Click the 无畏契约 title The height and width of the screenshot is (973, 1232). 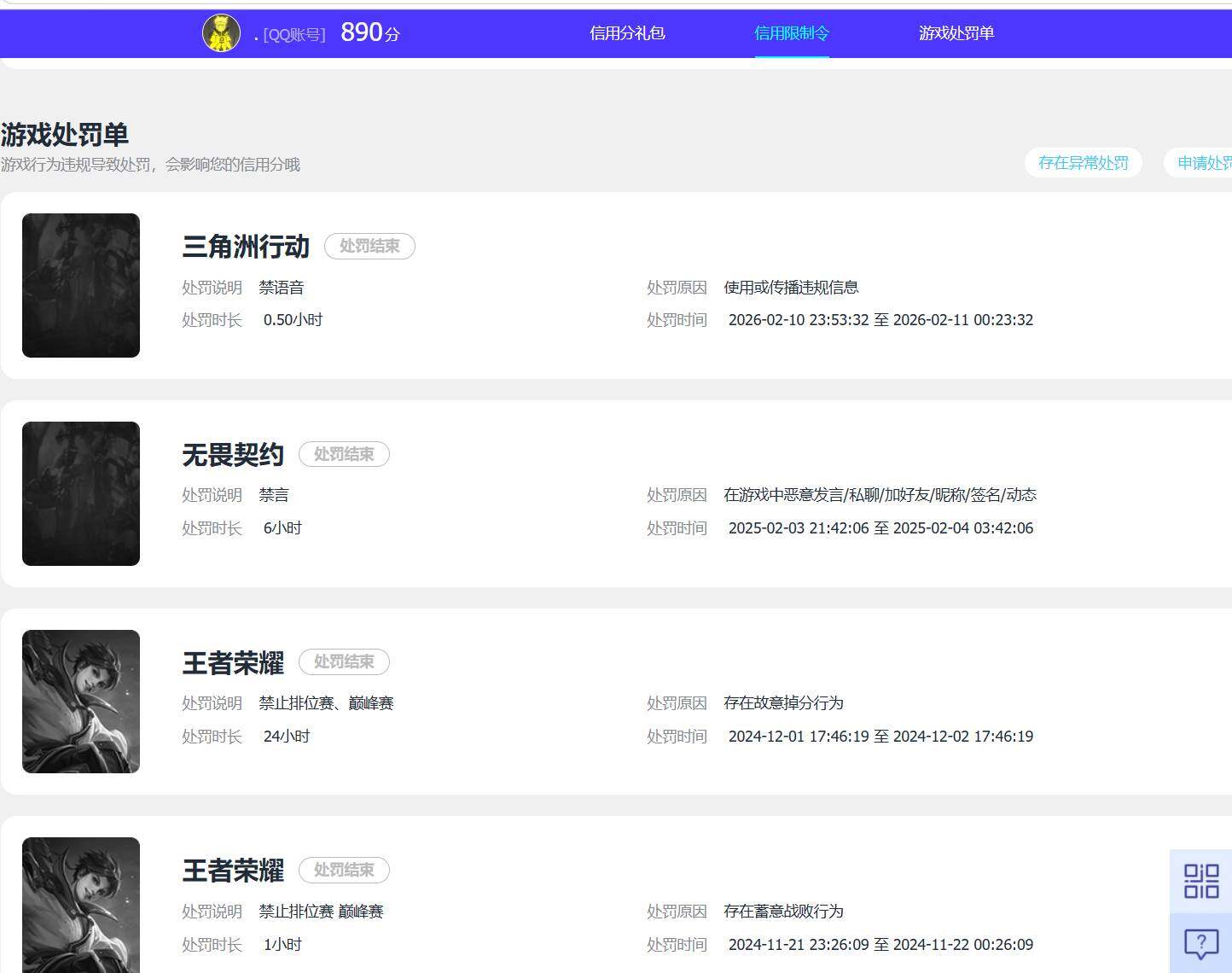pyautogui.click(x=233, y=455)
